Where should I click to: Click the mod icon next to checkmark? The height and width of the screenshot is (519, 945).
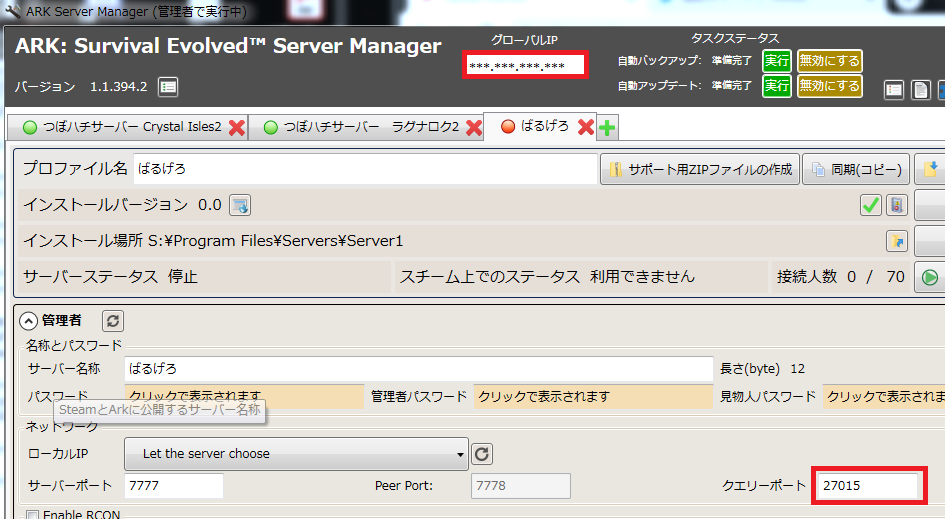click(x=897, y=206)
